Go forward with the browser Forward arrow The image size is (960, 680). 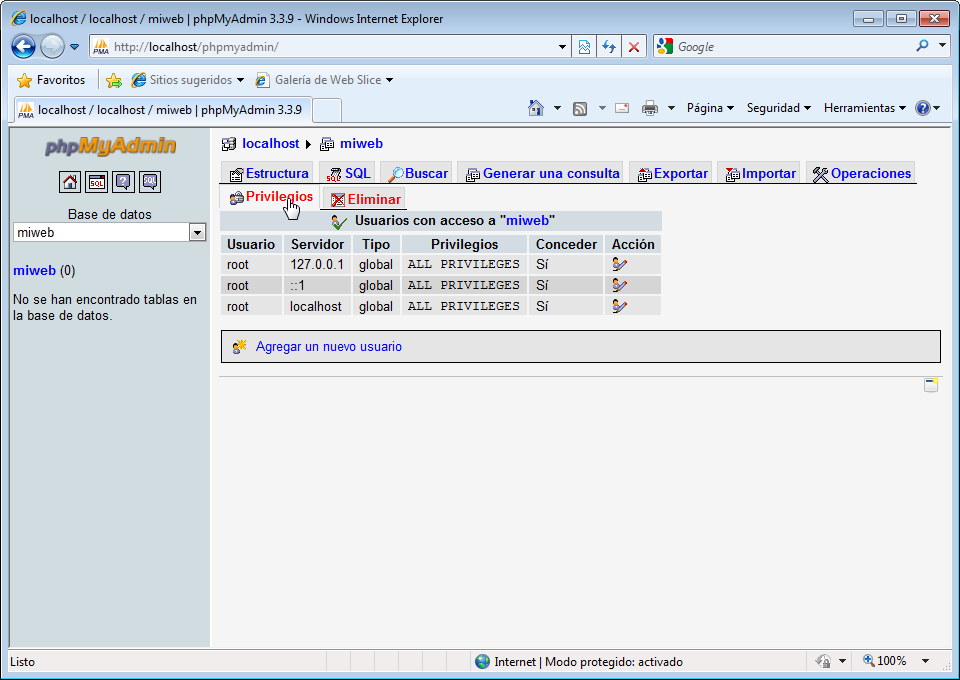(x=52, y=47)
